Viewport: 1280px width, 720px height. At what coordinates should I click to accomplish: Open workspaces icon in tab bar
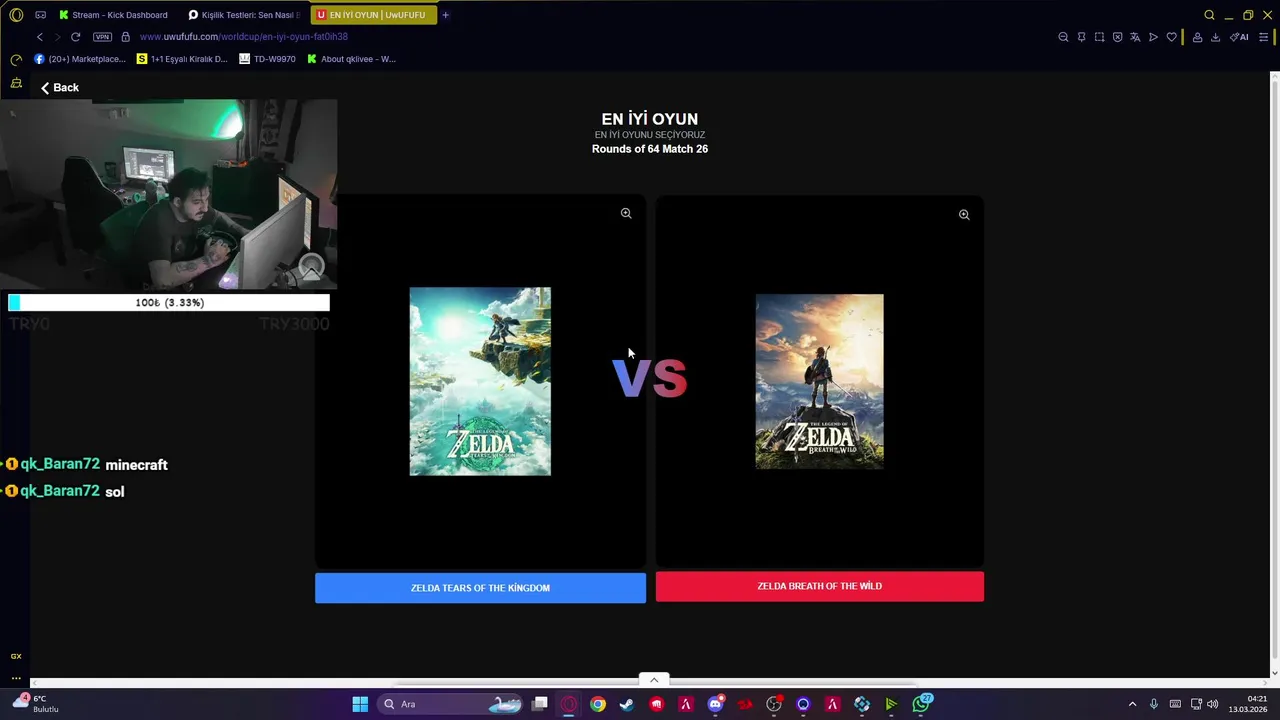point(40,15)
